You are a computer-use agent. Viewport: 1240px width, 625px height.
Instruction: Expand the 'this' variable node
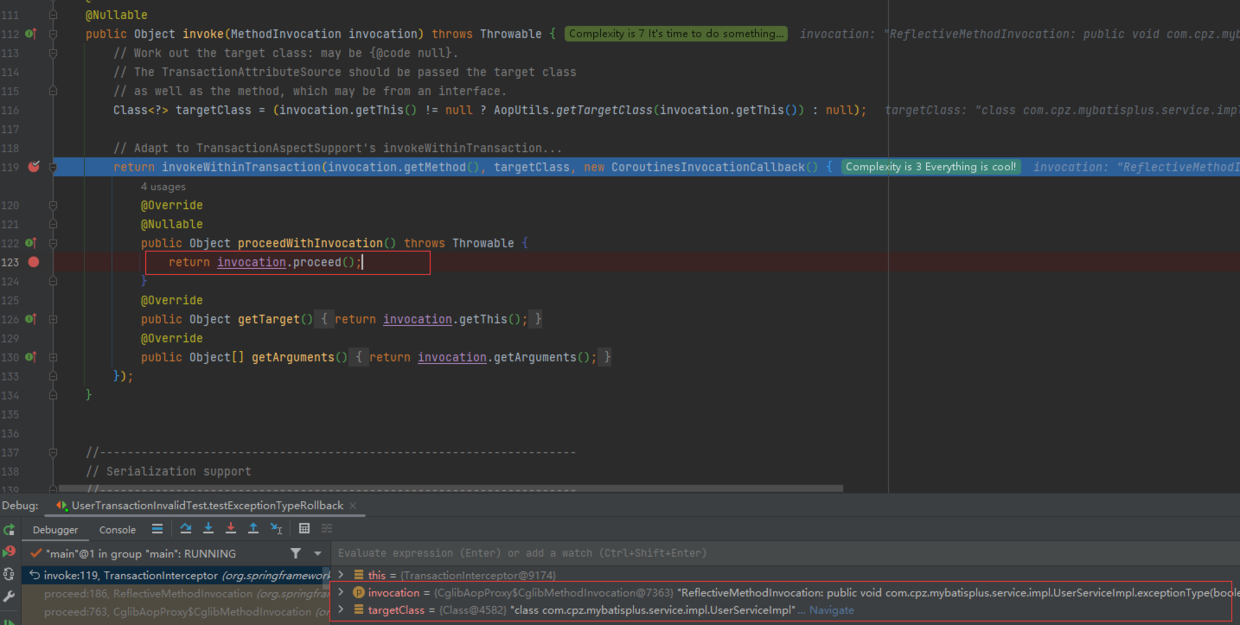341,575
